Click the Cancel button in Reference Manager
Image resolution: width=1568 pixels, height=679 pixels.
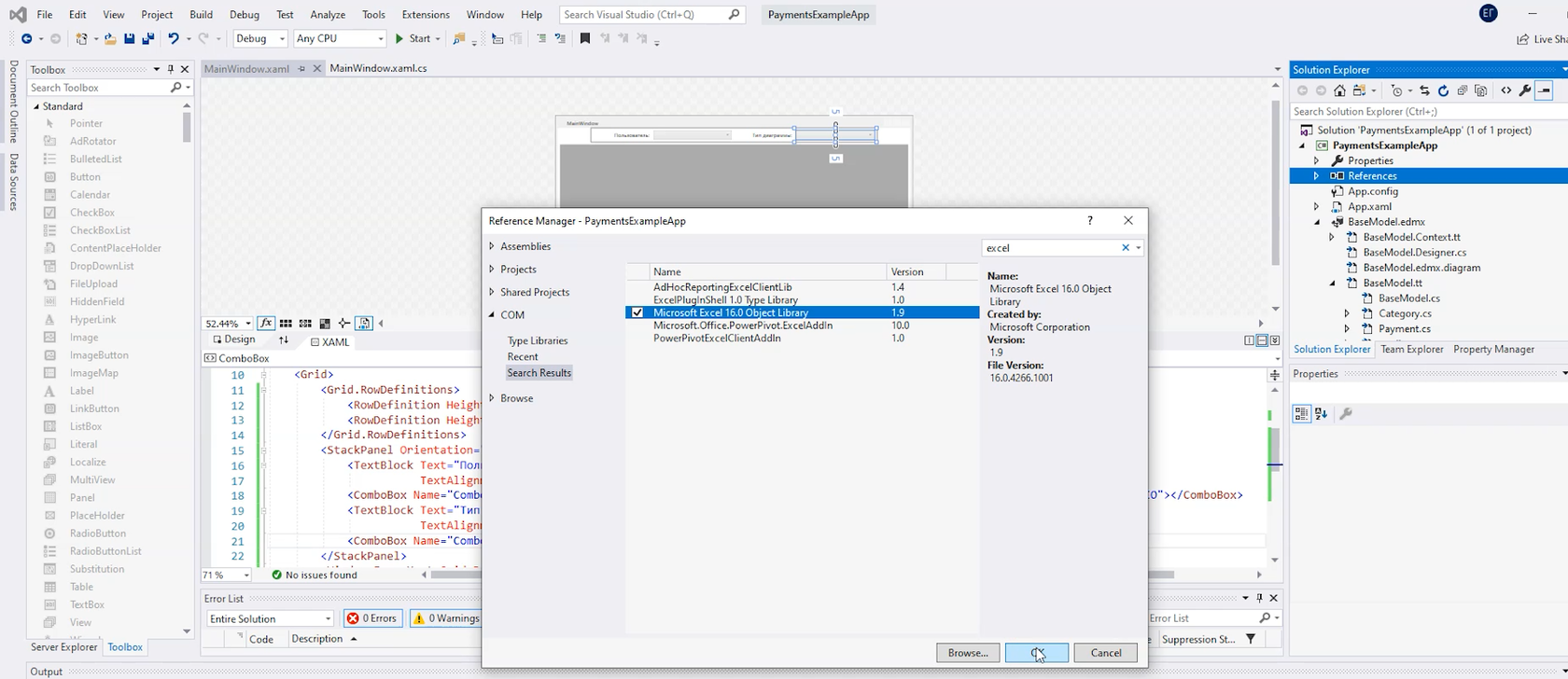coord(1106,653)
